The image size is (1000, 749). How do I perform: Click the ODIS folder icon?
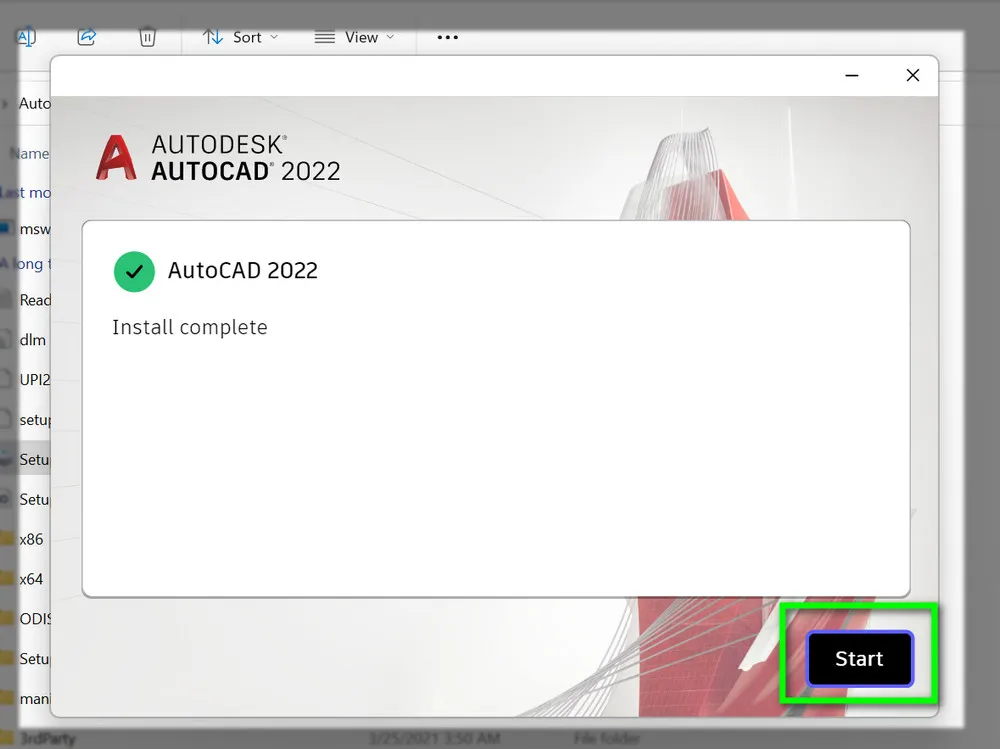click(x=9, y=618)
